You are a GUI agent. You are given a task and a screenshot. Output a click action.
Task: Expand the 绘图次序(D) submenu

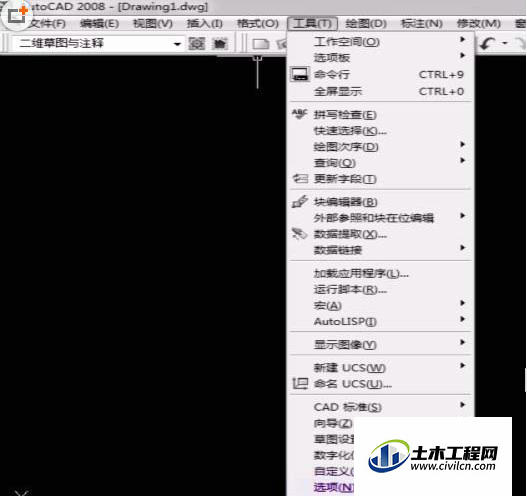[x=381, y=147]
